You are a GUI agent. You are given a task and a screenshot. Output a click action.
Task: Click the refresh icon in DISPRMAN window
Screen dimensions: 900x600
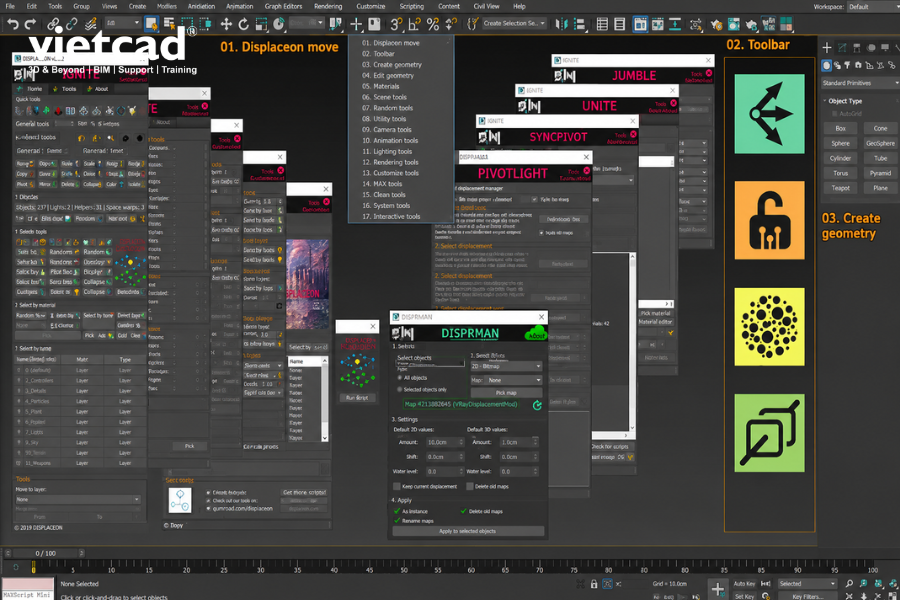point(537,405)
